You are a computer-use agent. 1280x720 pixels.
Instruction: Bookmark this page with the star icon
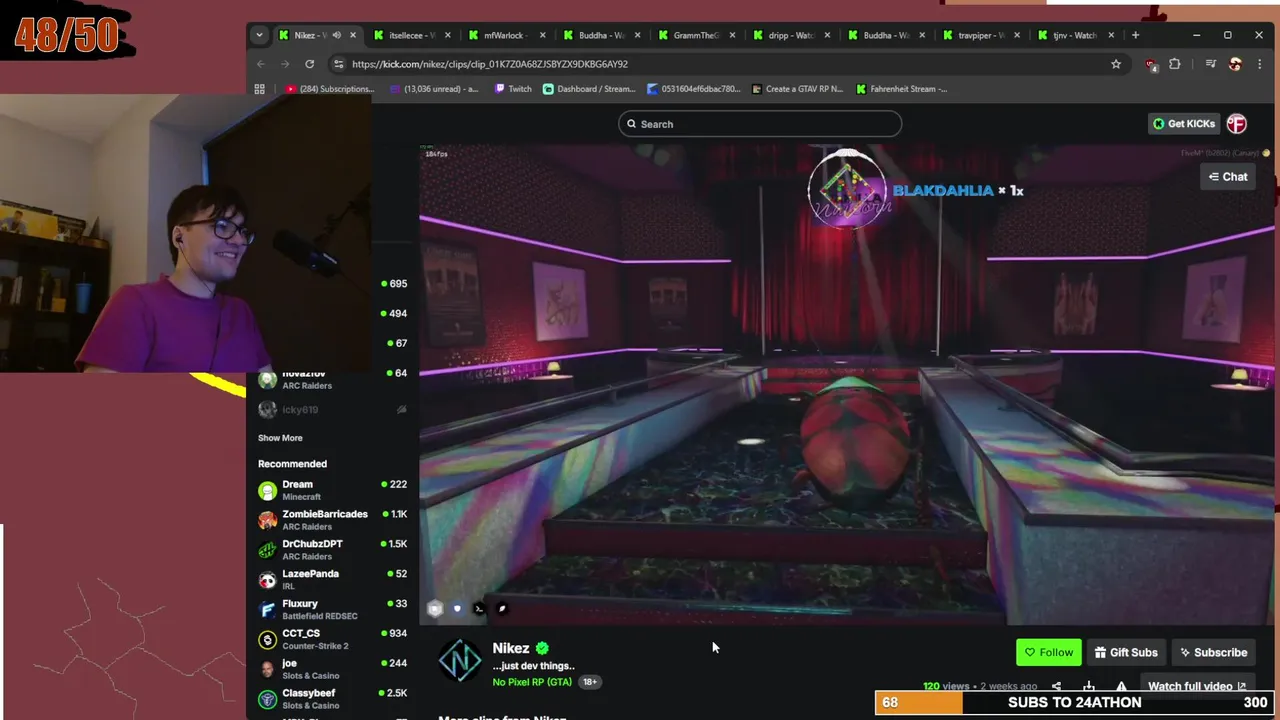[x=1116, y=64]
